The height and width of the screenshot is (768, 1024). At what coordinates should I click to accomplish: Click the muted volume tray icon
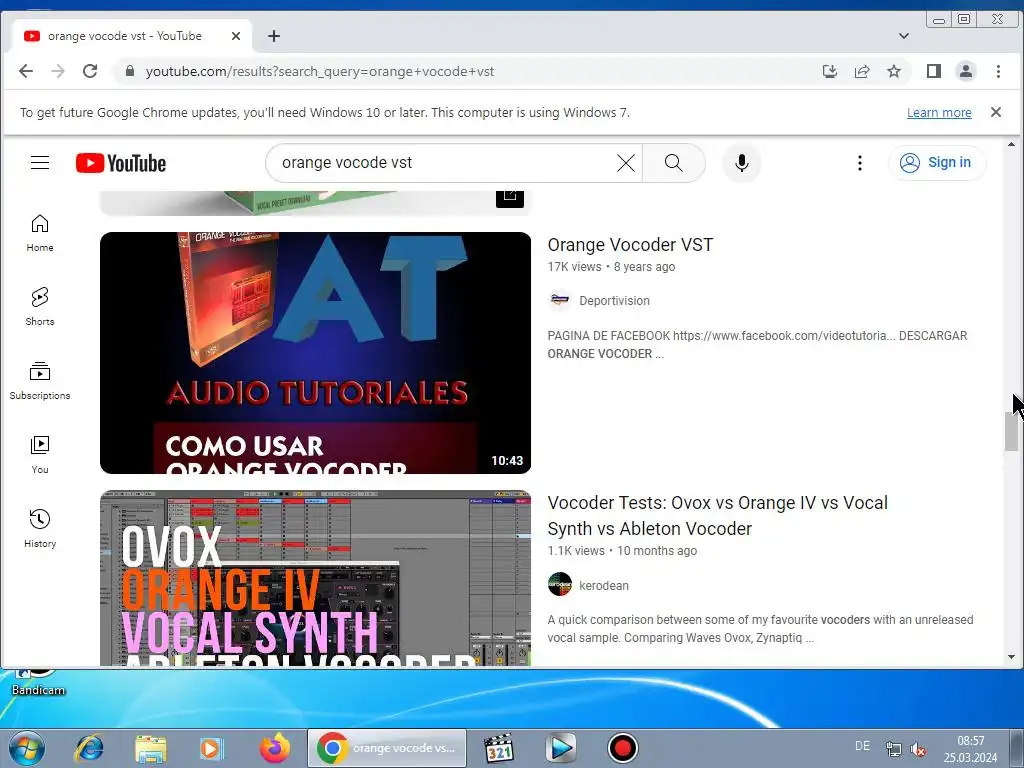[x=918, y=750]
